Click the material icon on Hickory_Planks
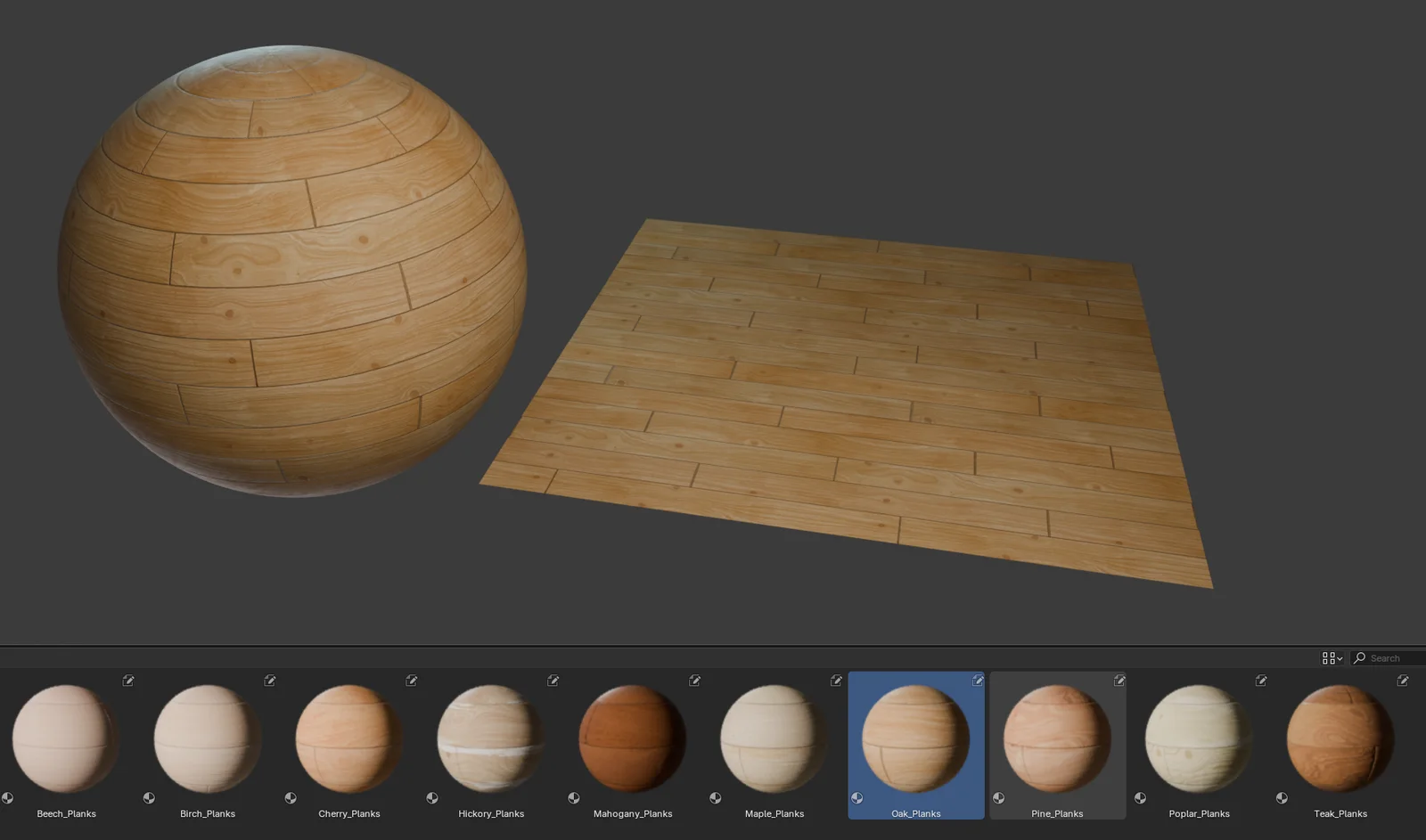1426x840 pixels. pyautogui.click(x=433, y=797)
